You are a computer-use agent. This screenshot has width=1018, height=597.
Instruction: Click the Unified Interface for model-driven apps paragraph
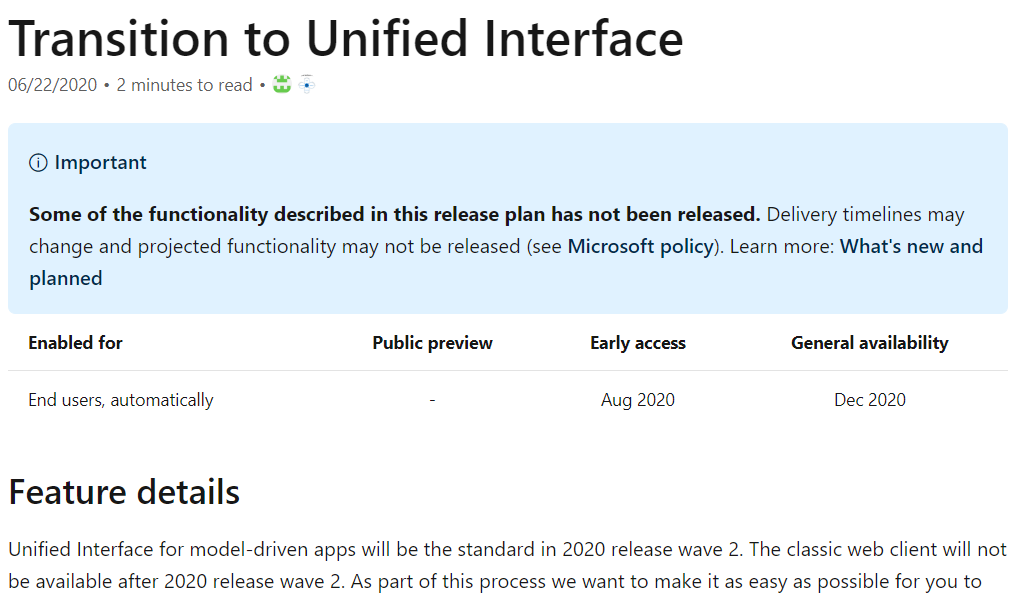pyautogui.click(x=508, y=565)
